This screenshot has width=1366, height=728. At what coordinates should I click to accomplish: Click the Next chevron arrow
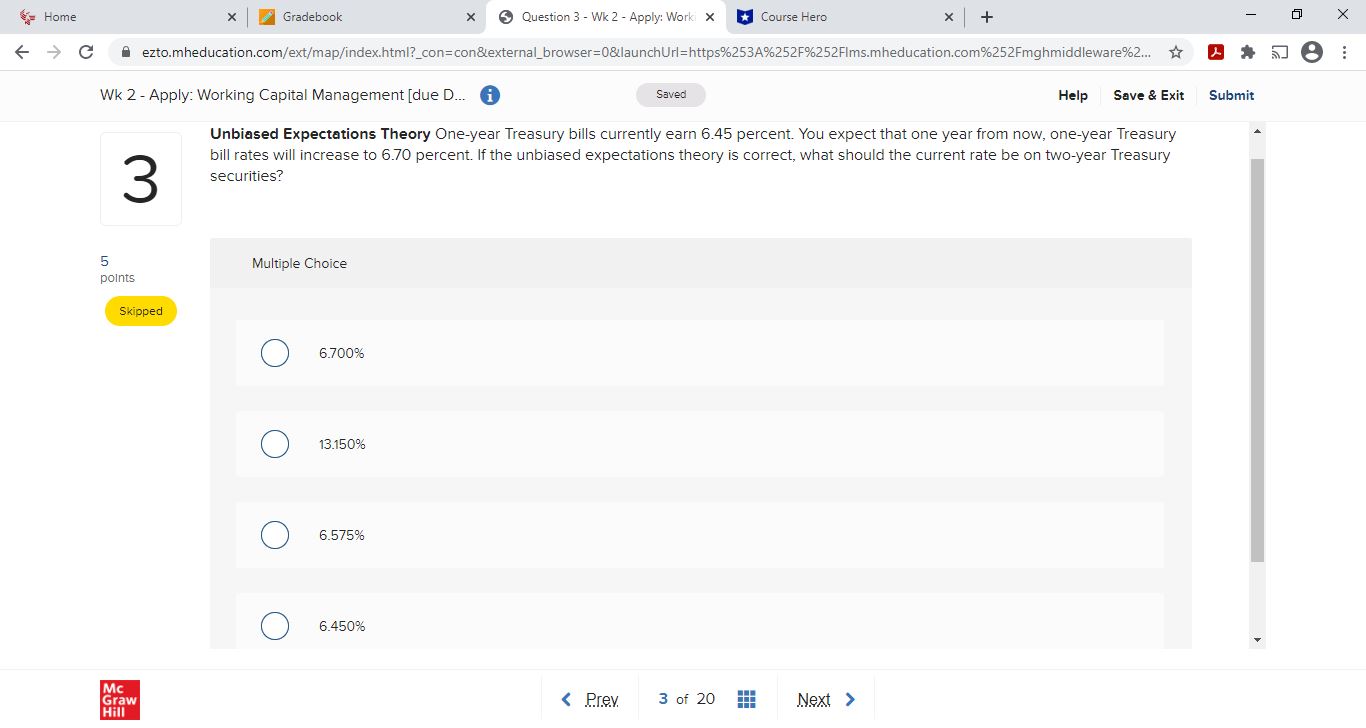[x=850, y=699]
